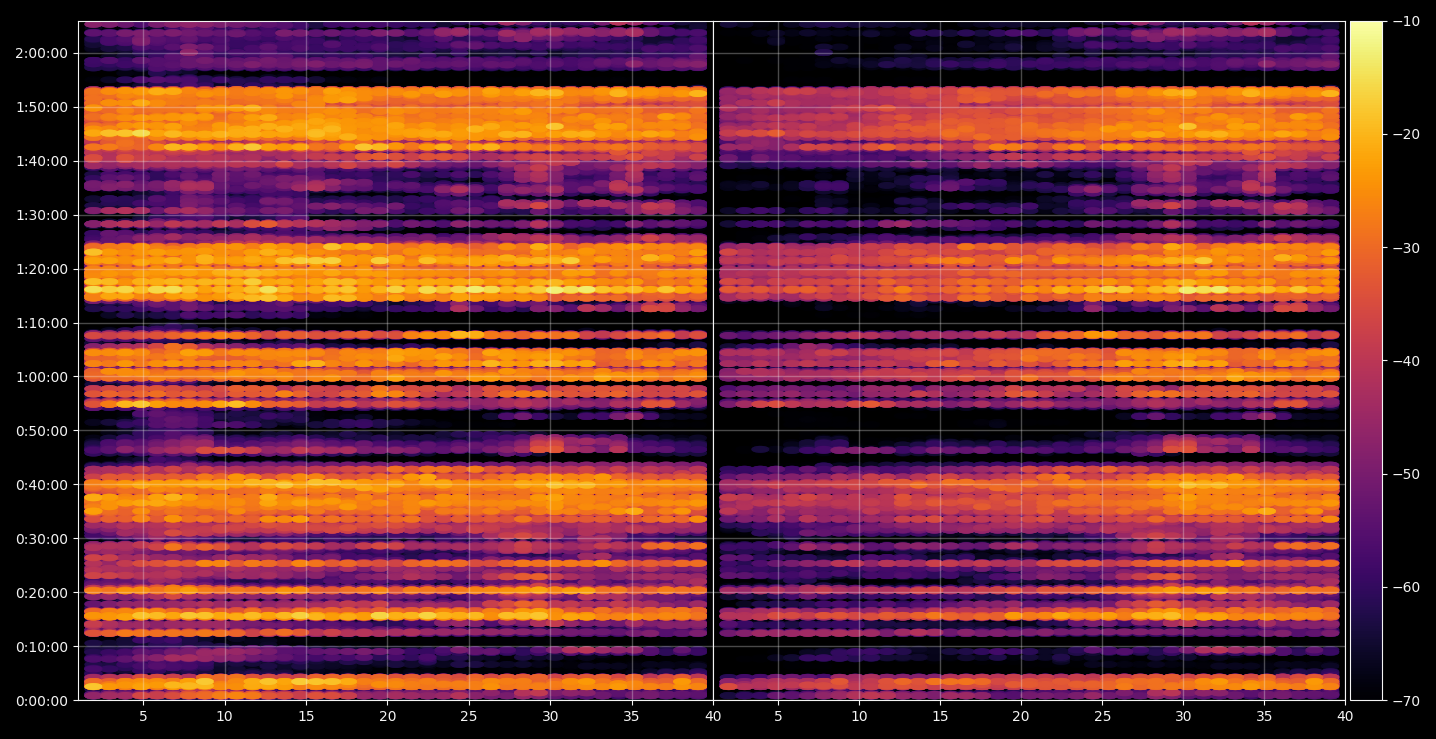Click the 0:40:00 y-axis tick label

[40, 485]
